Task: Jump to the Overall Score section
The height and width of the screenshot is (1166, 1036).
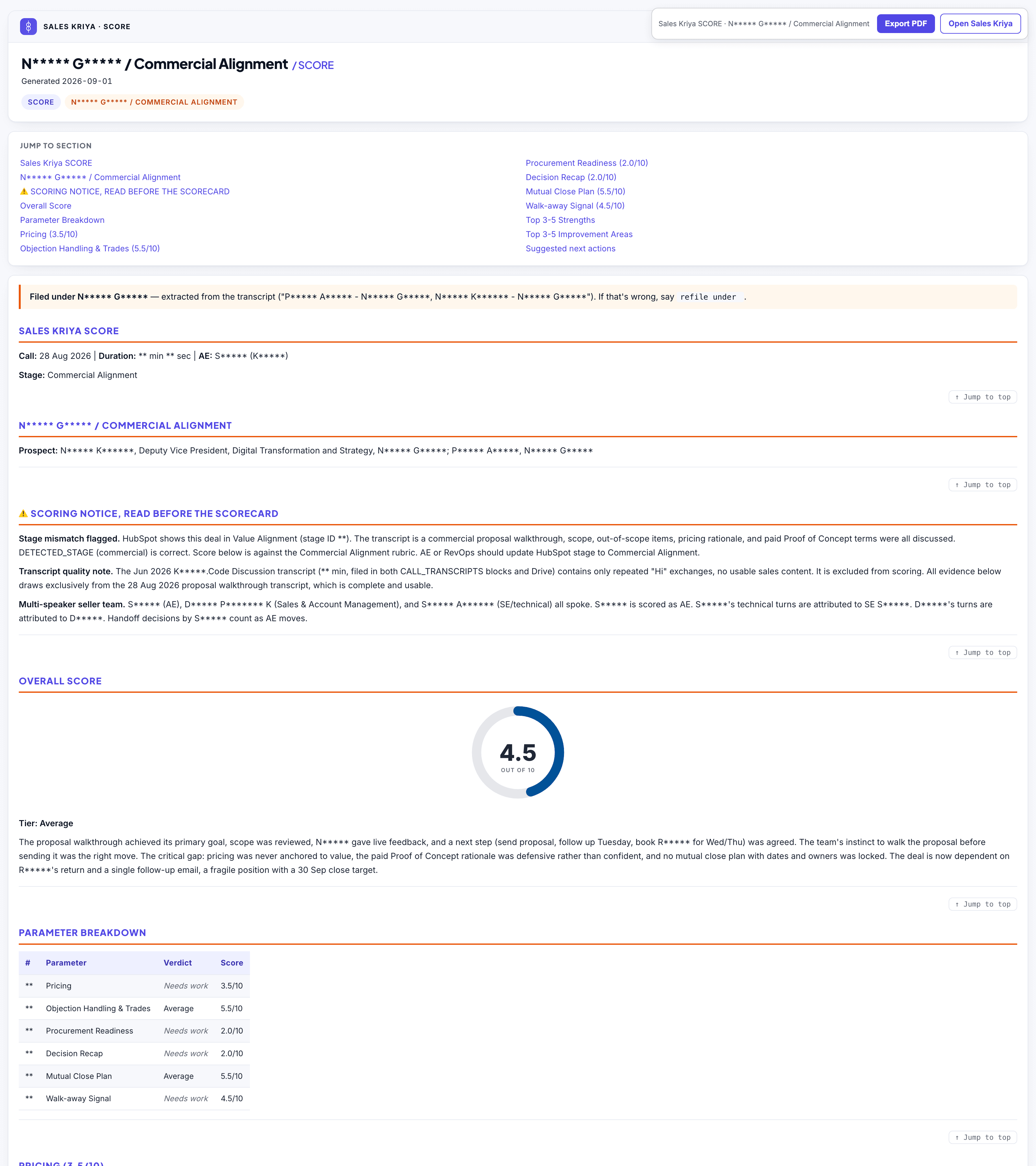Action: tap(46, 206)
